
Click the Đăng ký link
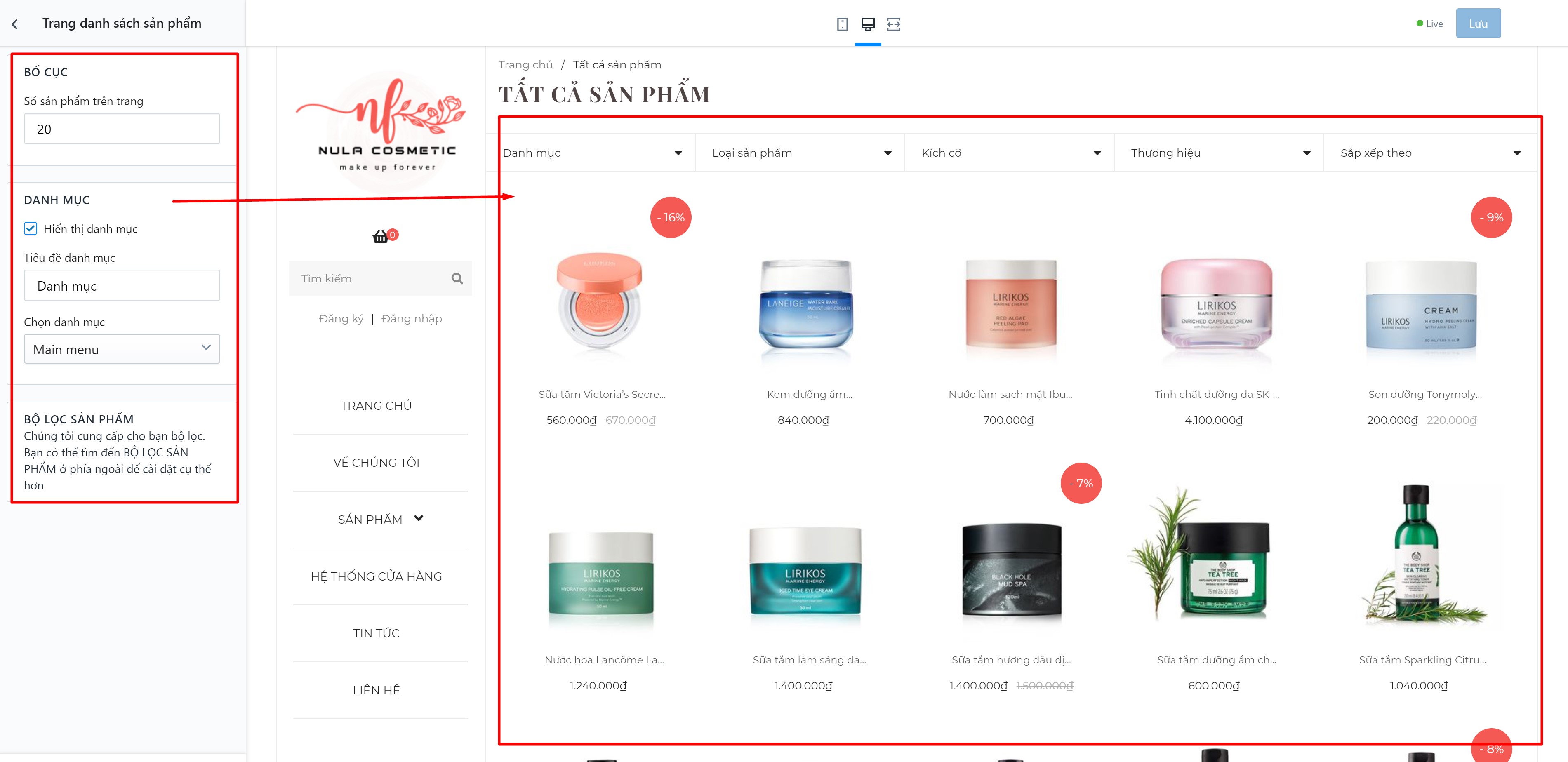tap(341, 319)
